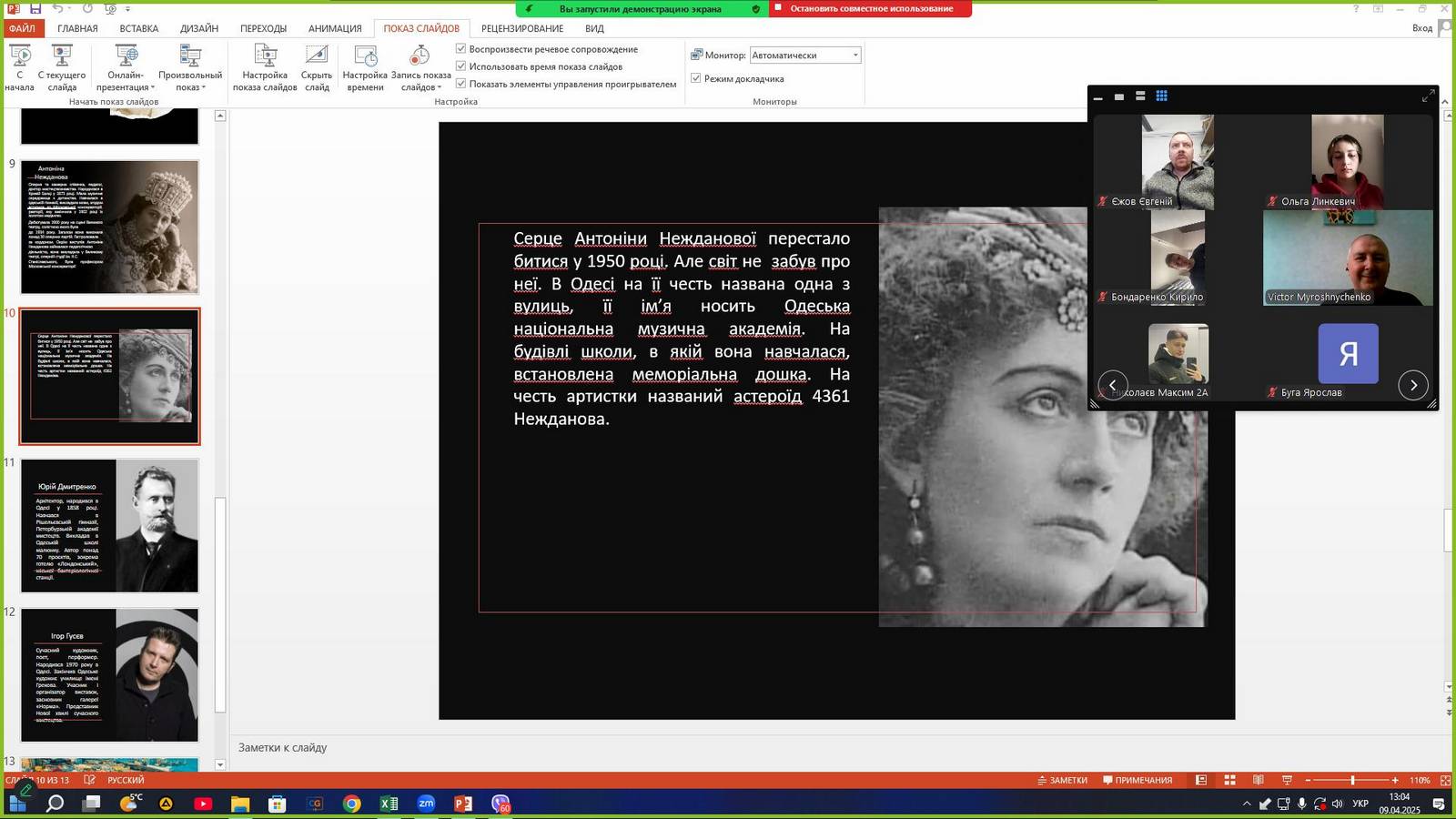This screenshot has height=819, width=1456.
Task: Open Rehearse timings tool
Action: pyautogui.click(x=365, y=68)
